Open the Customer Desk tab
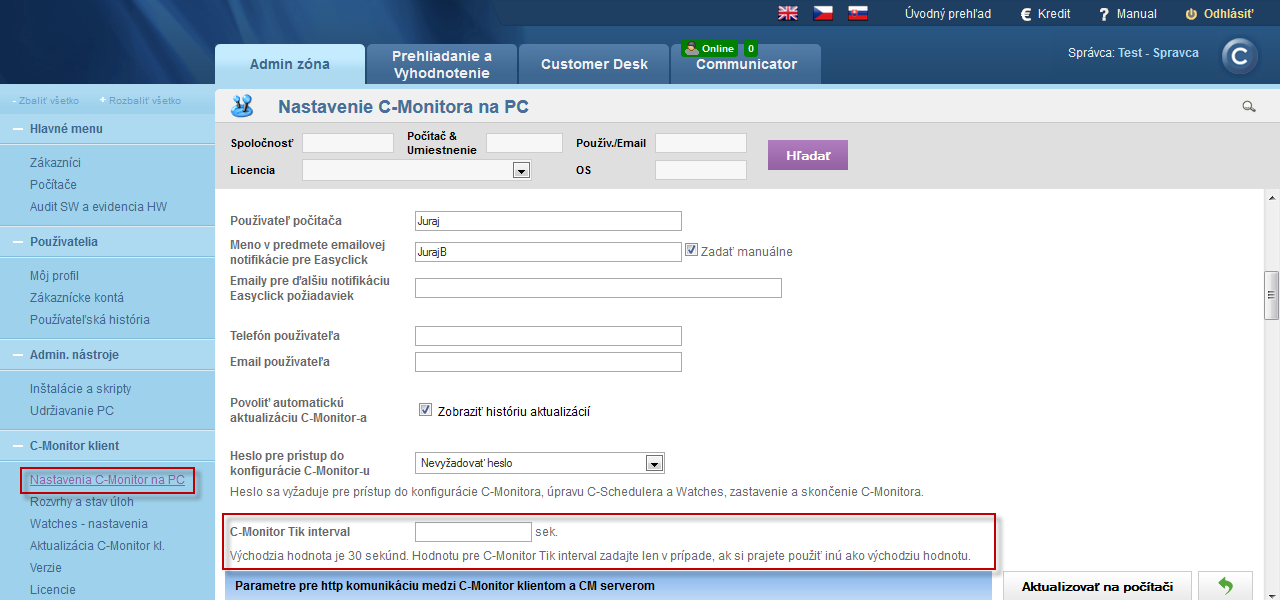 point(594,65)
